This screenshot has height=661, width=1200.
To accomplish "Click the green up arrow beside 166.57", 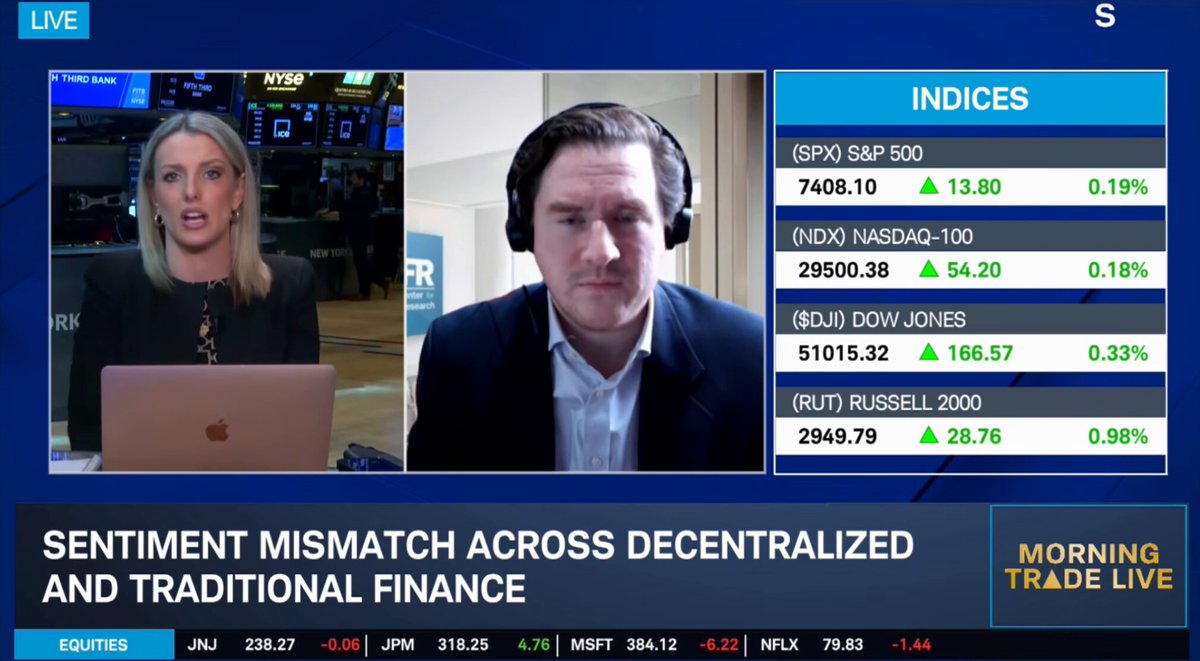I will tap(929, 352).
